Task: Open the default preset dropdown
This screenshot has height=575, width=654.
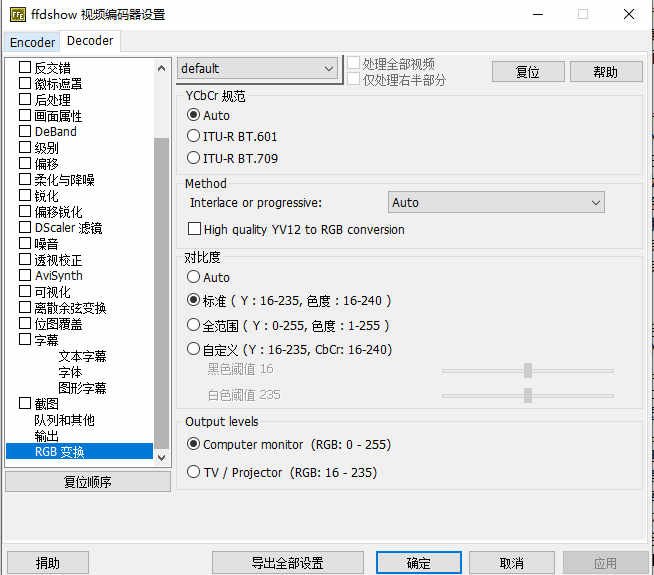Action: point(258,68)
